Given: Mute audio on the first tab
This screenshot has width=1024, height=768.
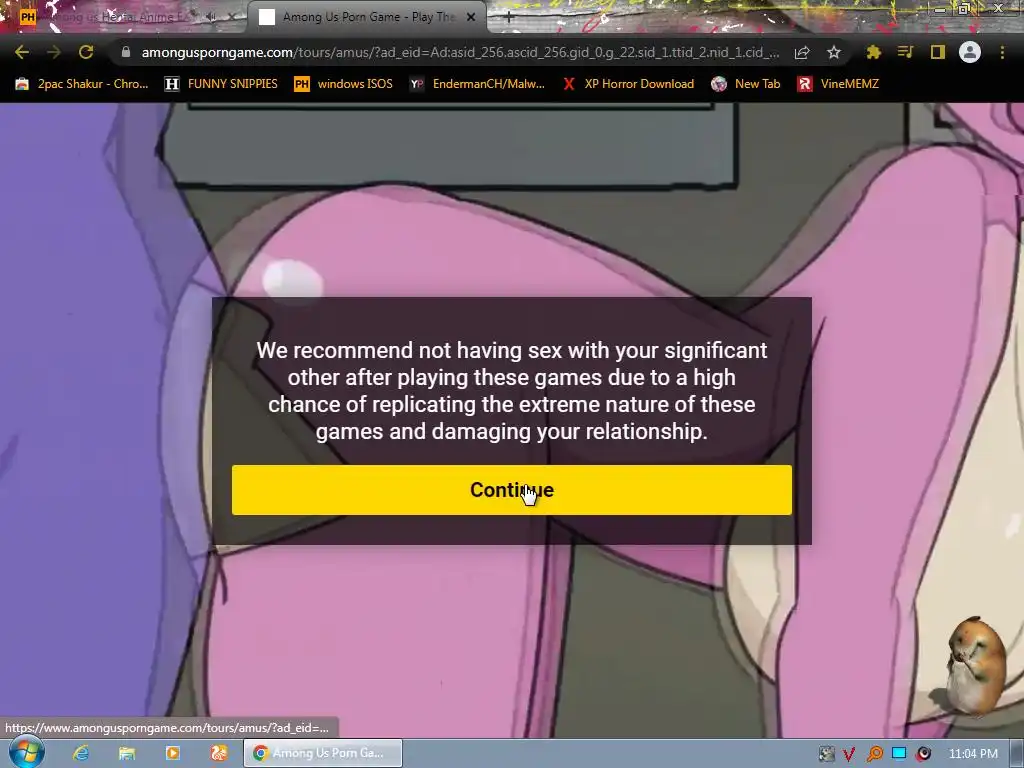Looking at the screenshot, I should [x=211, y=17].
